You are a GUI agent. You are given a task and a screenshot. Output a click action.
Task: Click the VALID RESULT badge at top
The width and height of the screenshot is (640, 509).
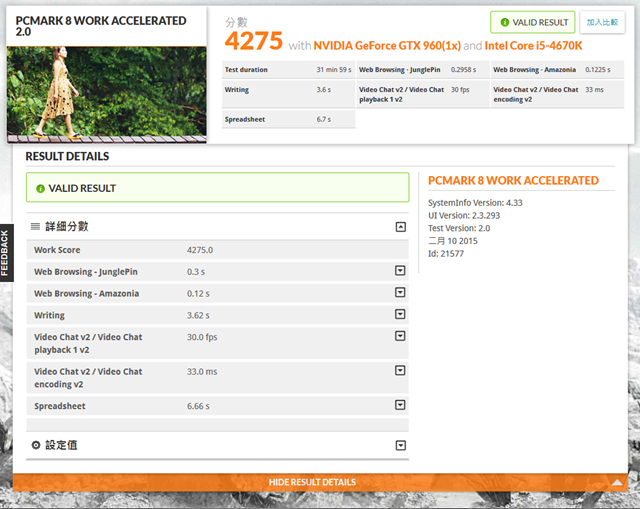[533, 22]
